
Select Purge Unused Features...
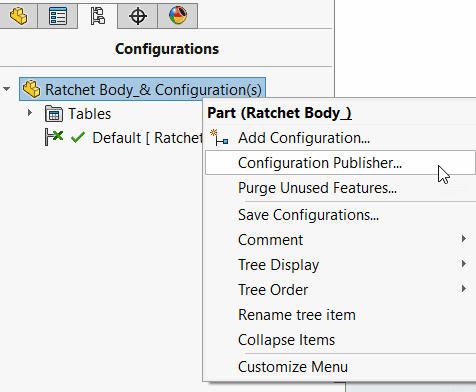tap(340, 188)
